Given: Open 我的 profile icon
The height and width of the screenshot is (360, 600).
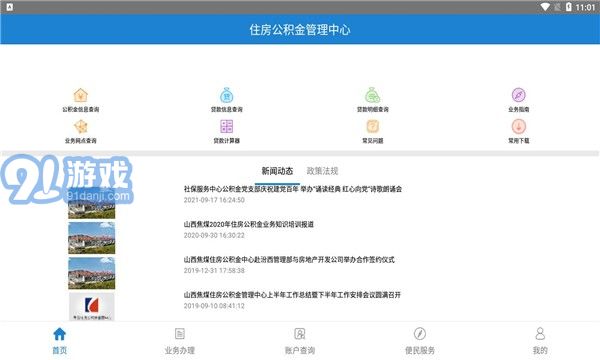Looking at the screenshot, I should coord(540,334).
